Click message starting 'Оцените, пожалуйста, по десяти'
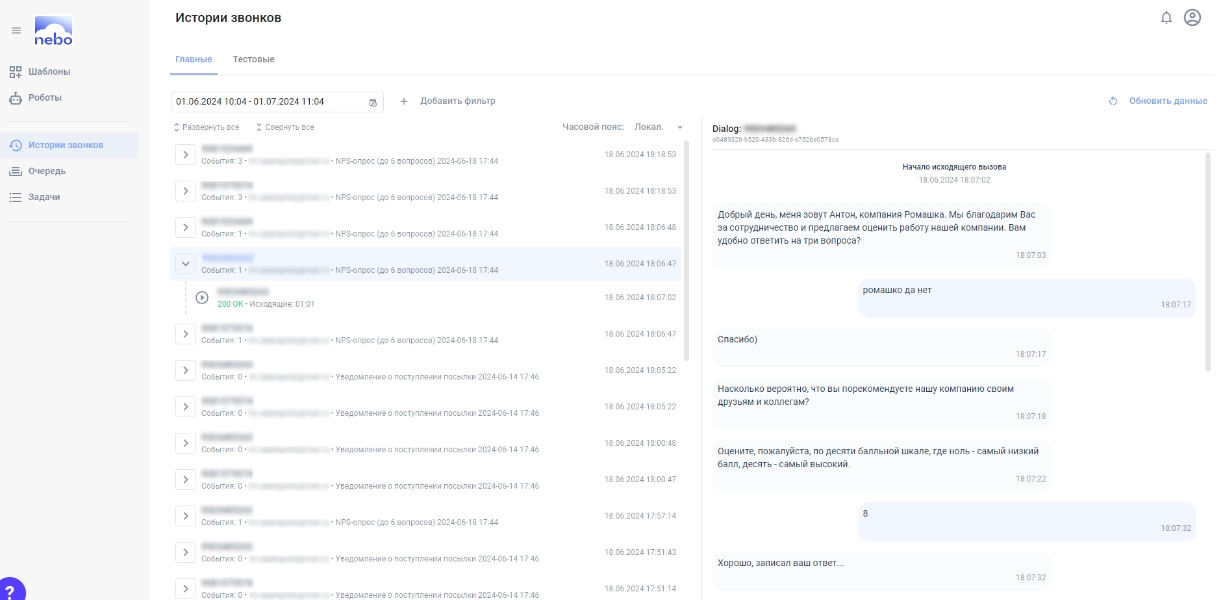1221x600 pixels. [x=881, y=464]
